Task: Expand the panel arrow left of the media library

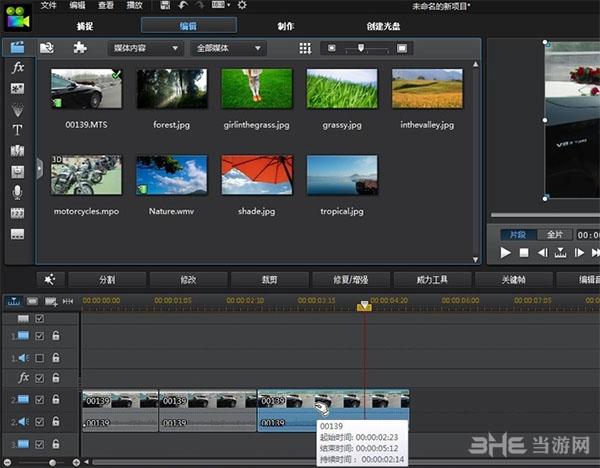Action: 39,169
